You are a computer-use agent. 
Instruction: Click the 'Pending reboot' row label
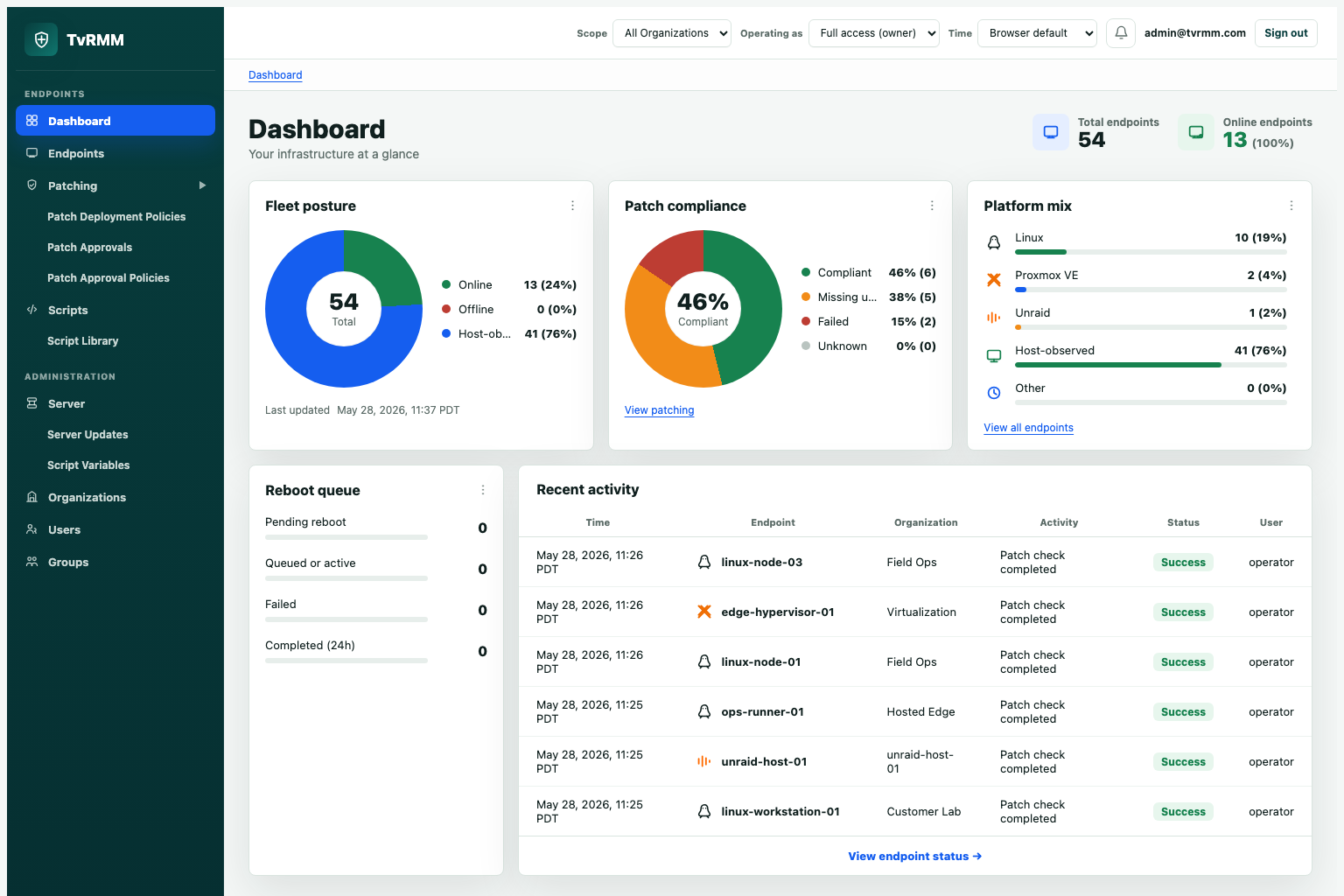click(x=305, y=521)
